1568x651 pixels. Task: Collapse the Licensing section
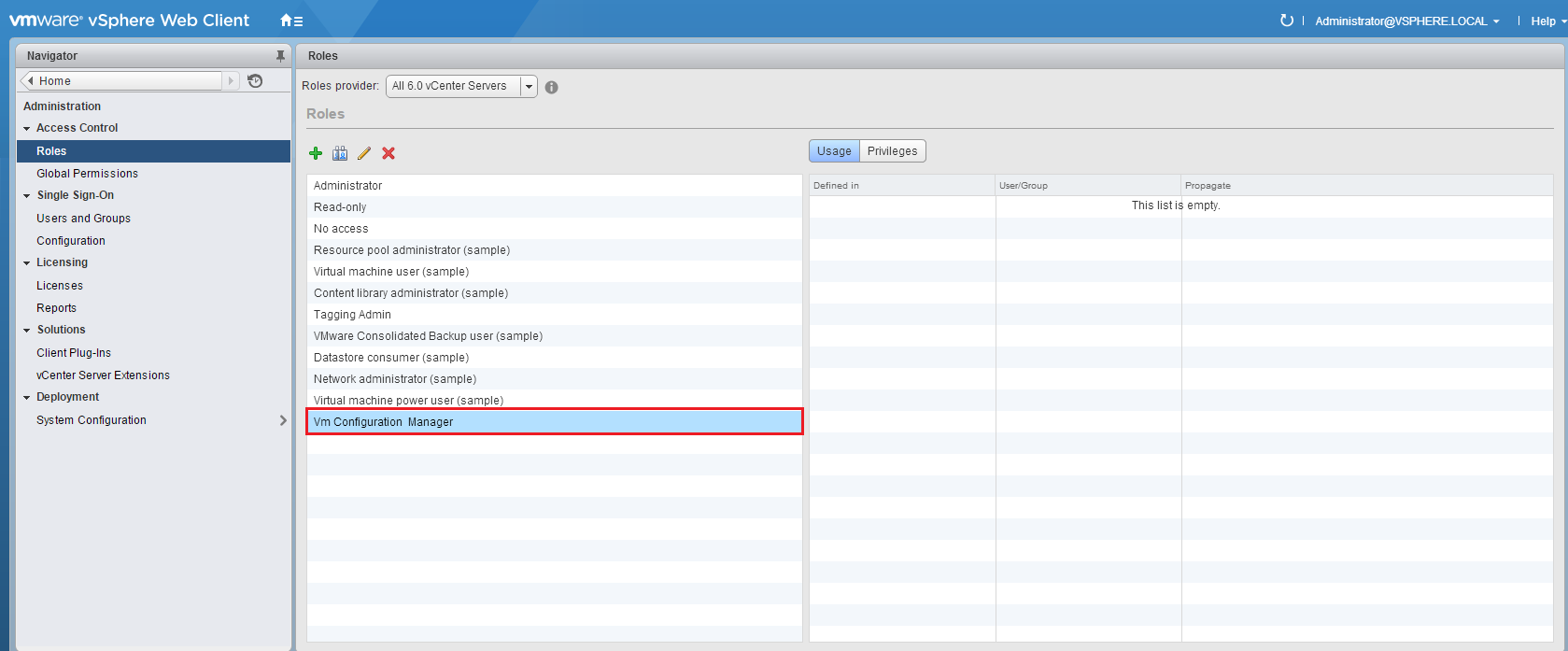tap(27, 263)
